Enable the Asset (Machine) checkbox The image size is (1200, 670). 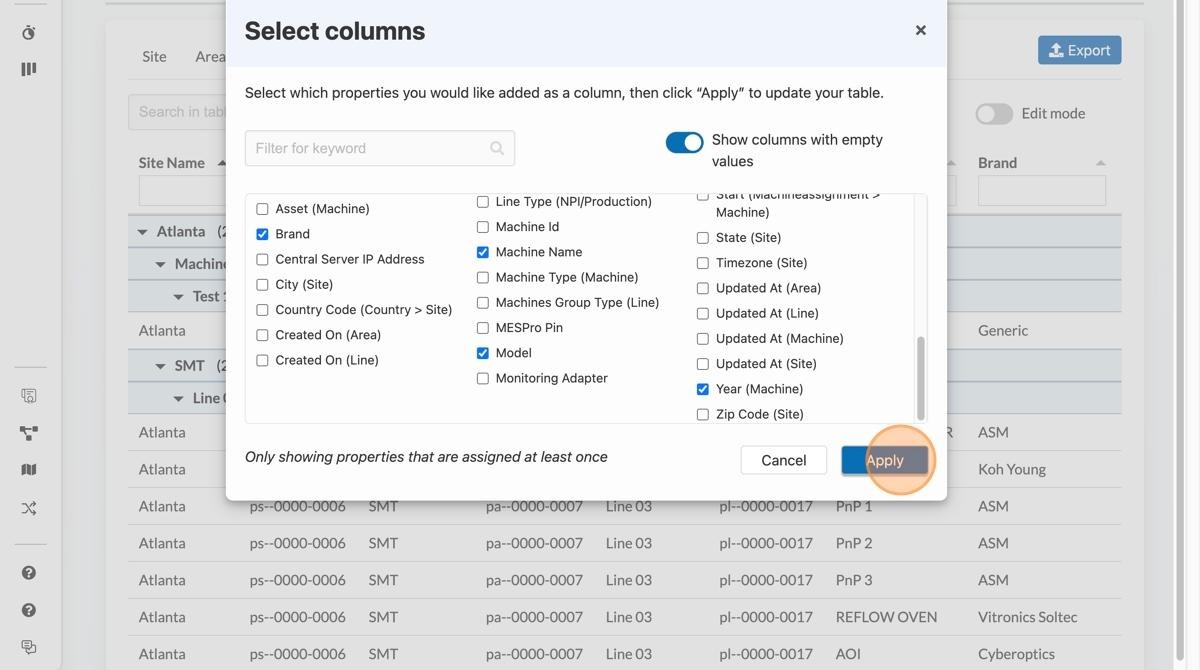pyautogui.click(x=262, y=208)
